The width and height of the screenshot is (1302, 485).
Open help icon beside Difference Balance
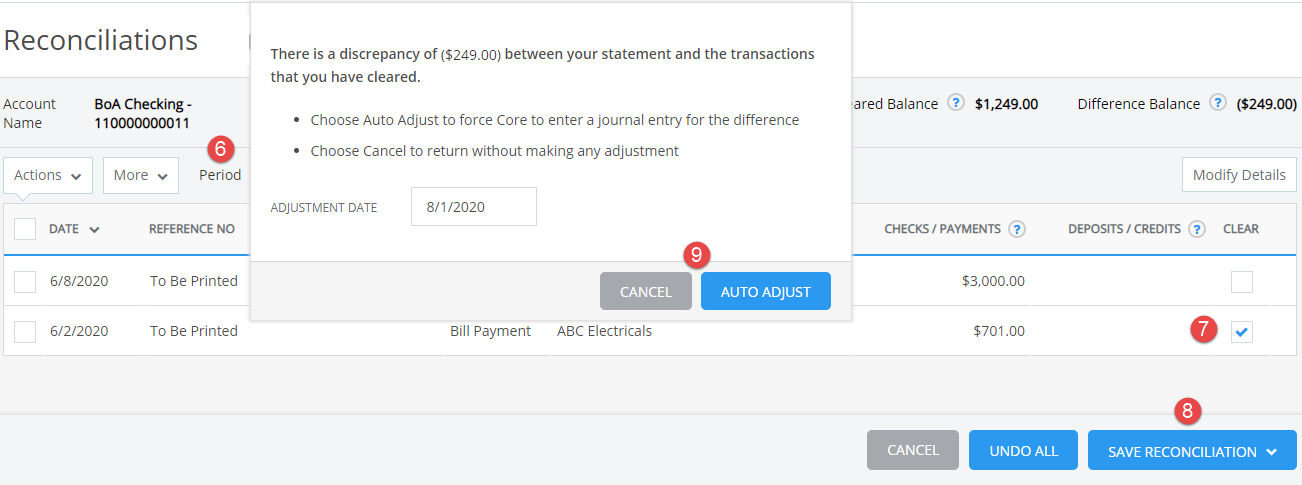tap(1218, 103)
